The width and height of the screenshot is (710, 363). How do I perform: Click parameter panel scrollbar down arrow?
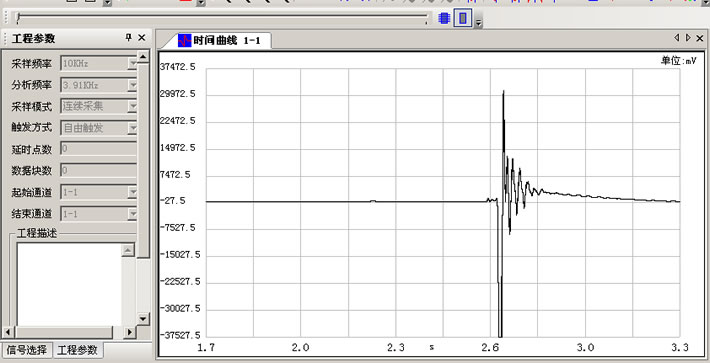[143, 318]
